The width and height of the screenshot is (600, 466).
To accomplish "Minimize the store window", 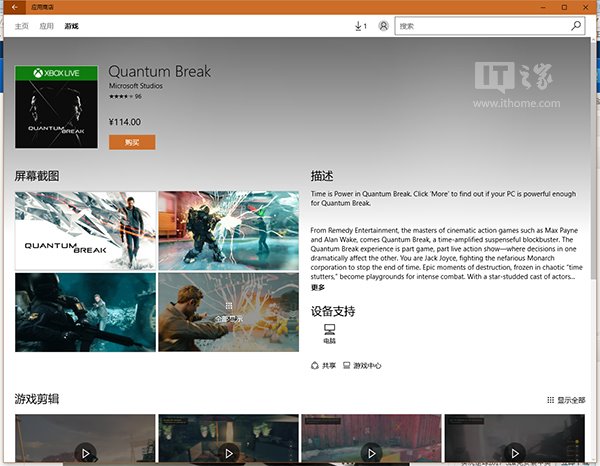I will click(543, 7).
